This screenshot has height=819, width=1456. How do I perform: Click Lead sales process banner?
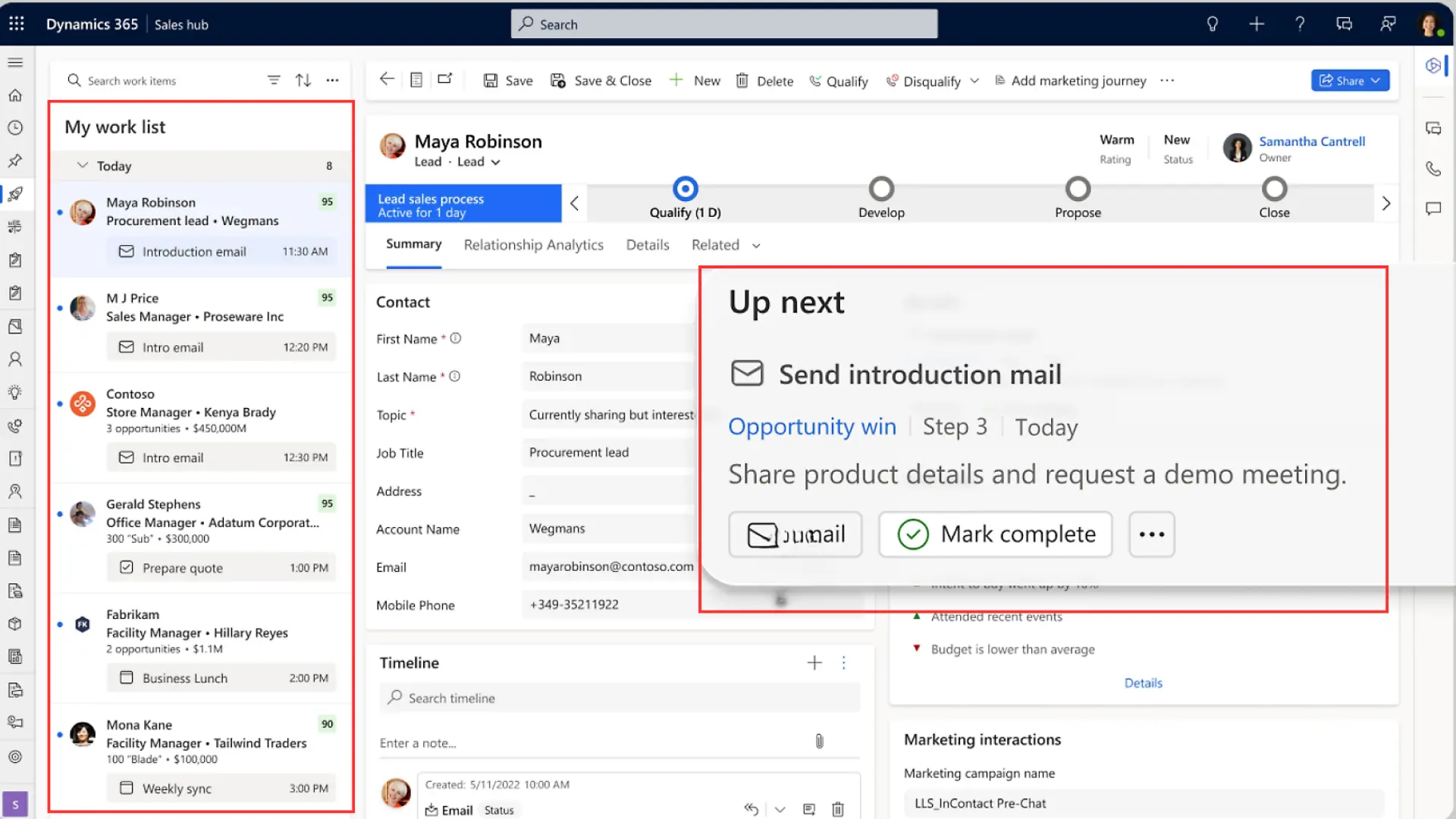463,203
